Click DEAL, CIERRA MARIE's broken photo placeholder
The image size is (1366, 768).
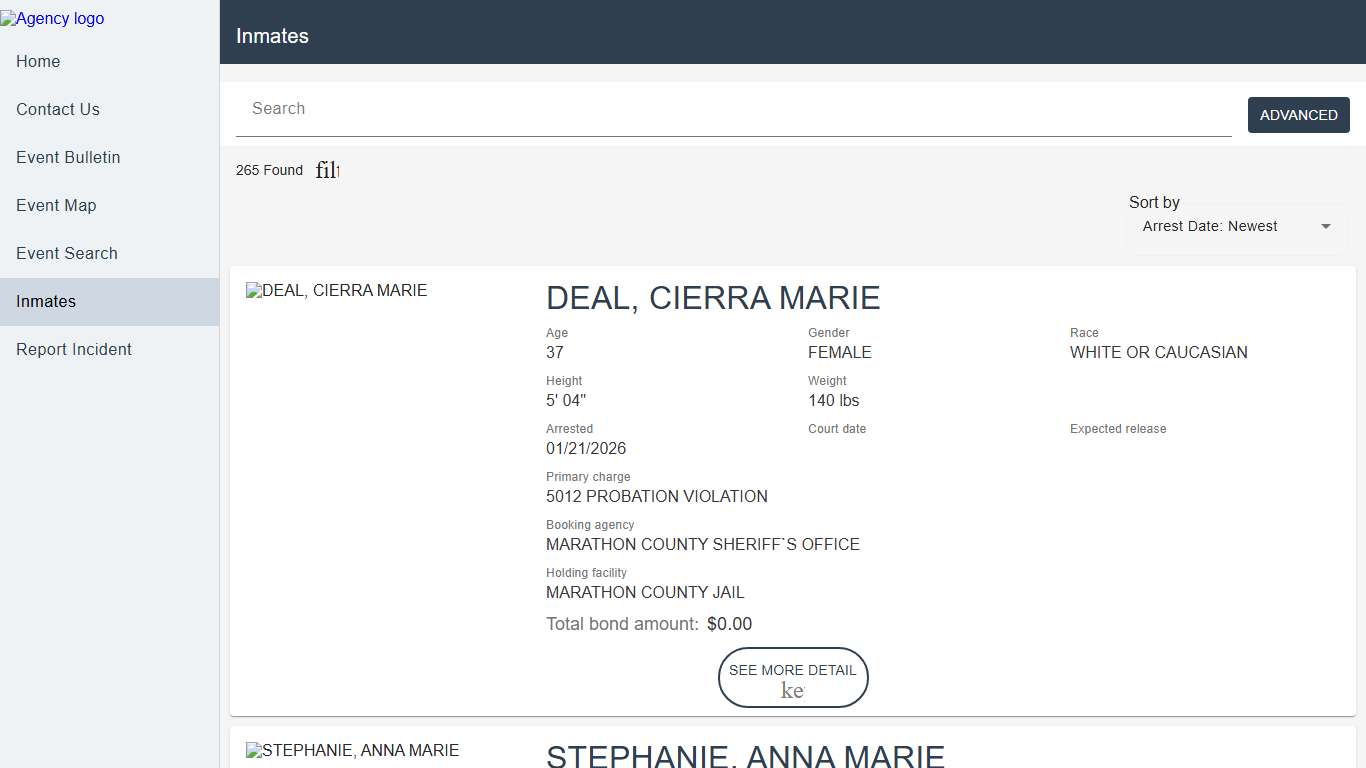(x=336, y=290)
